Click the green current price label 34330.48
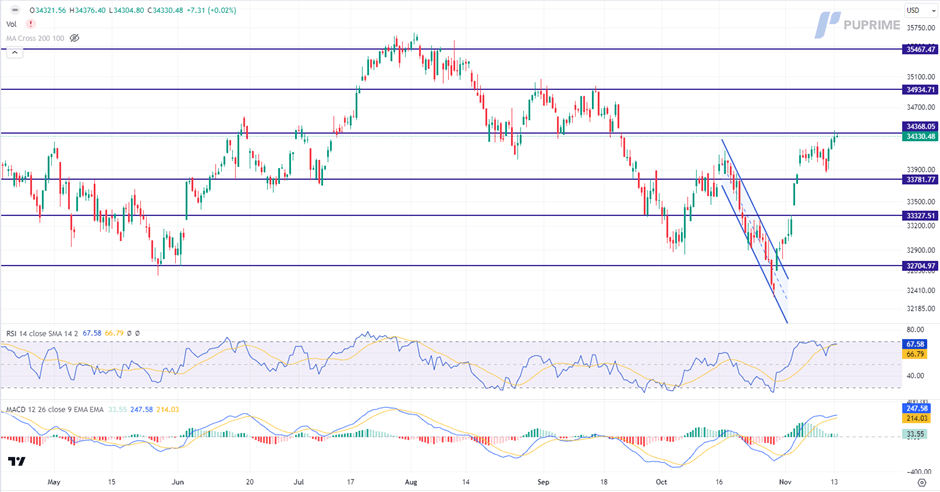This screenshot has height=492, width=940. pyautogui.click(x=919, y=137)
